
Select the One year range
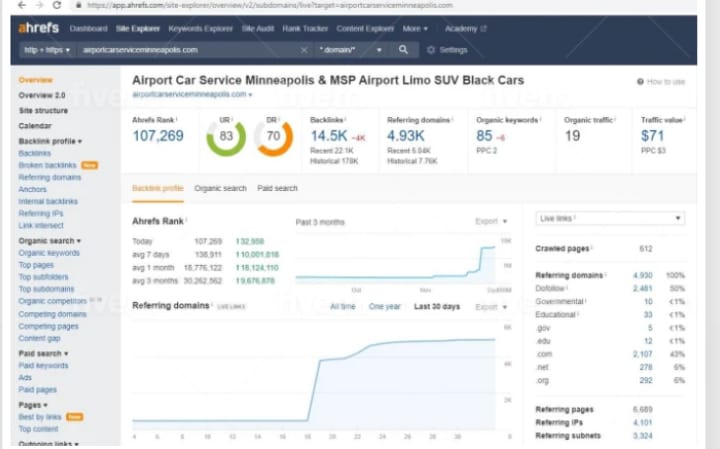[x=385, y=306]
